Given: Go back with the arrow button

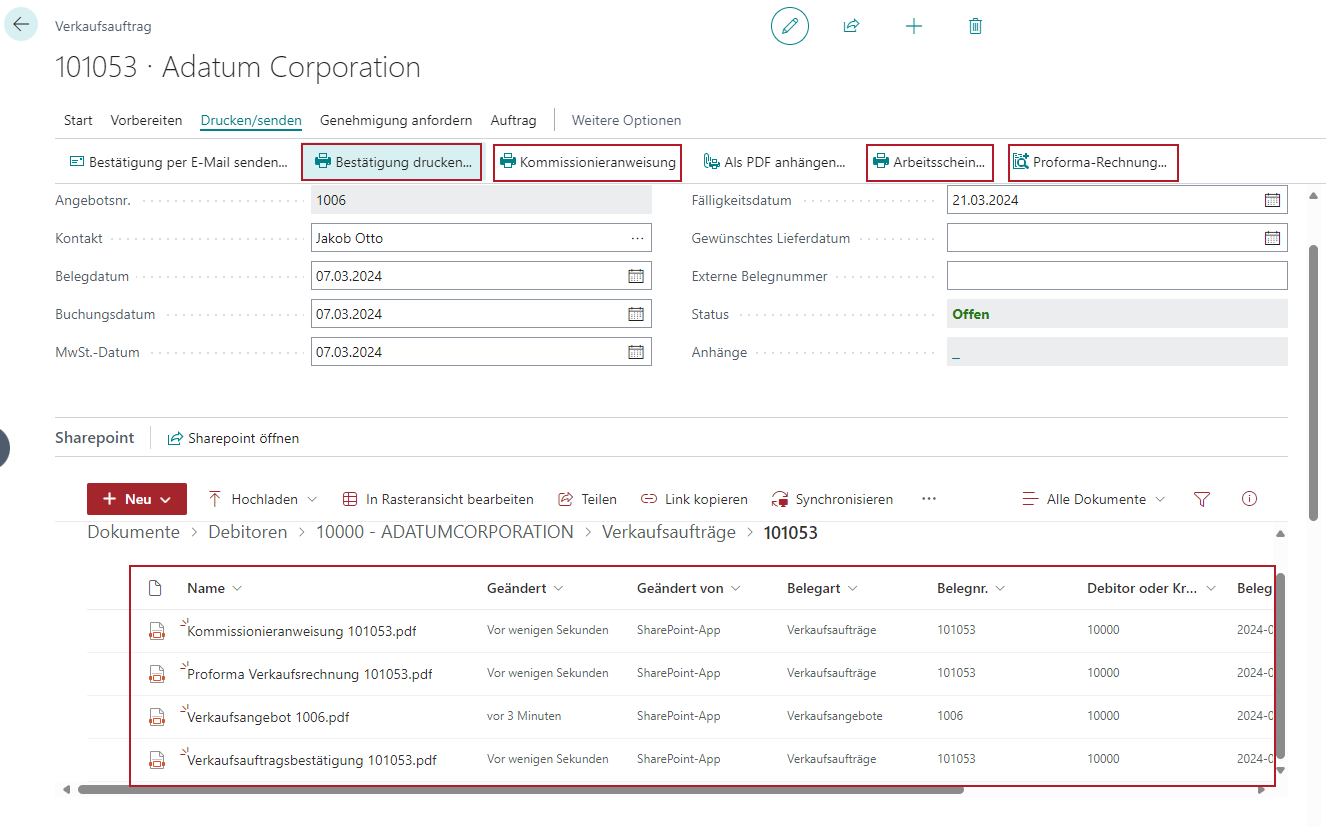Looking at the screenshot, I should click(x=21, y=24).
